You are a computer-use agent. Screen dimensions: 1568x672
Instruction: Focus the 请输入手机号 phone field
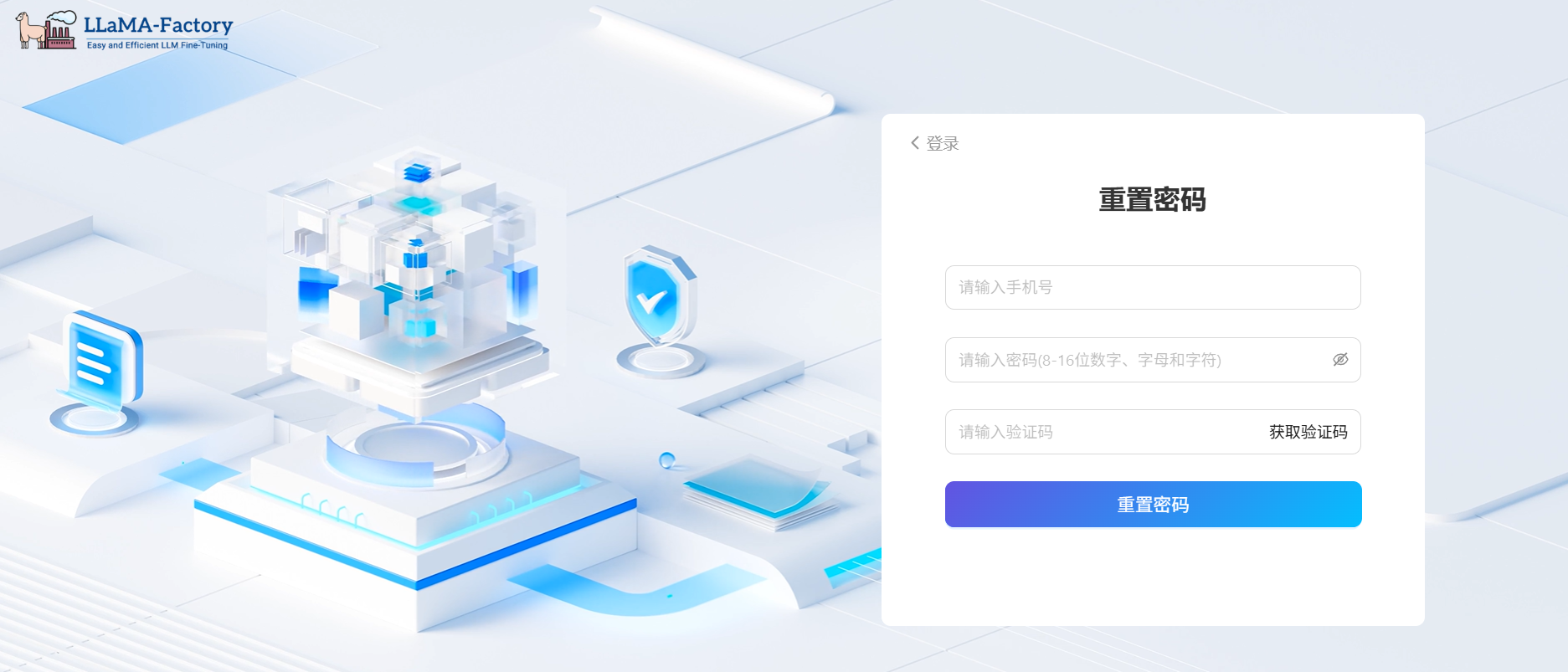(1153, 287)
